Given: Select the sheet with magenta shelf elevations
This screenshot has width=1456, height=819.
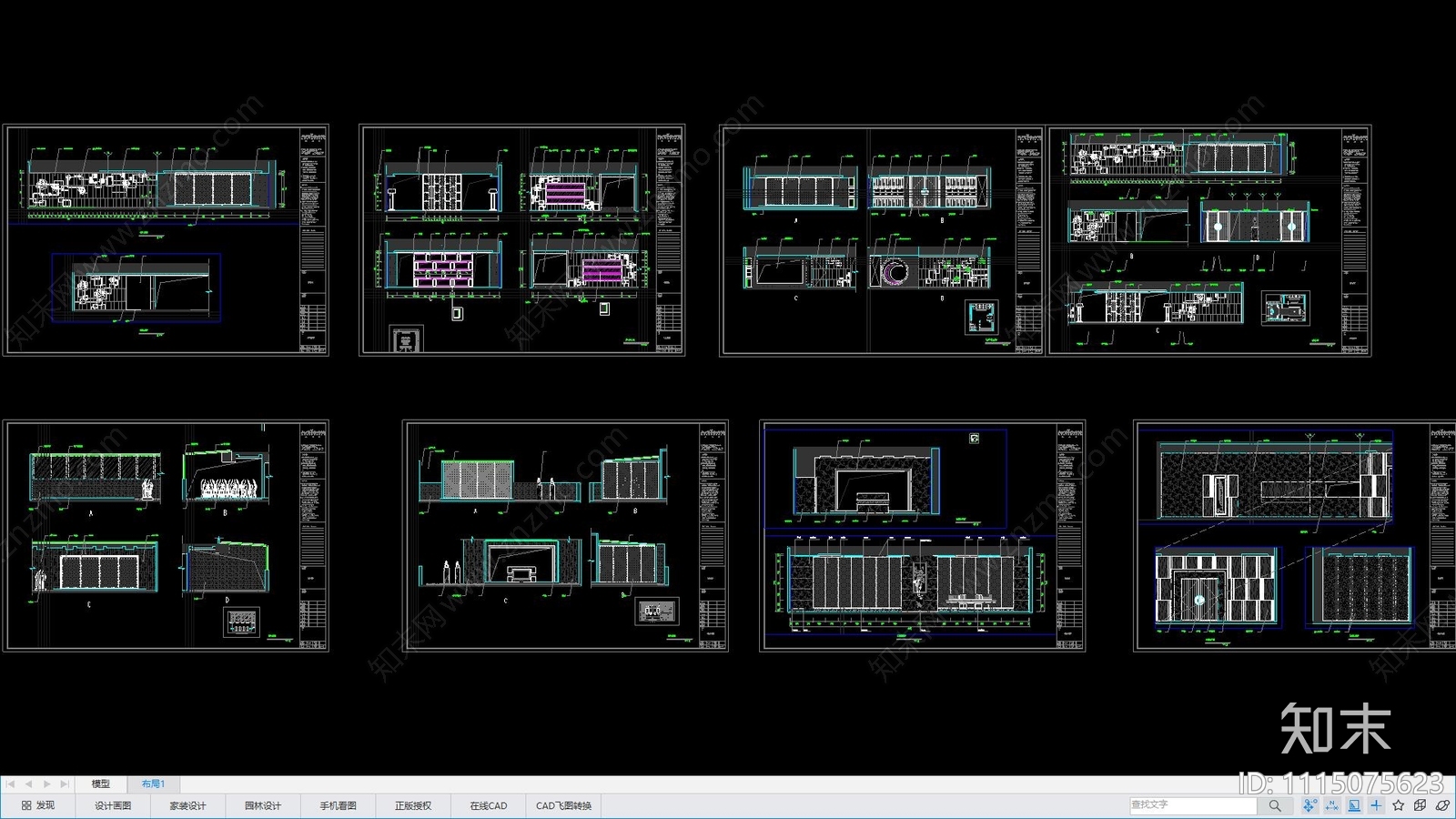Looking at the screenshot, I should coord(522,240).
